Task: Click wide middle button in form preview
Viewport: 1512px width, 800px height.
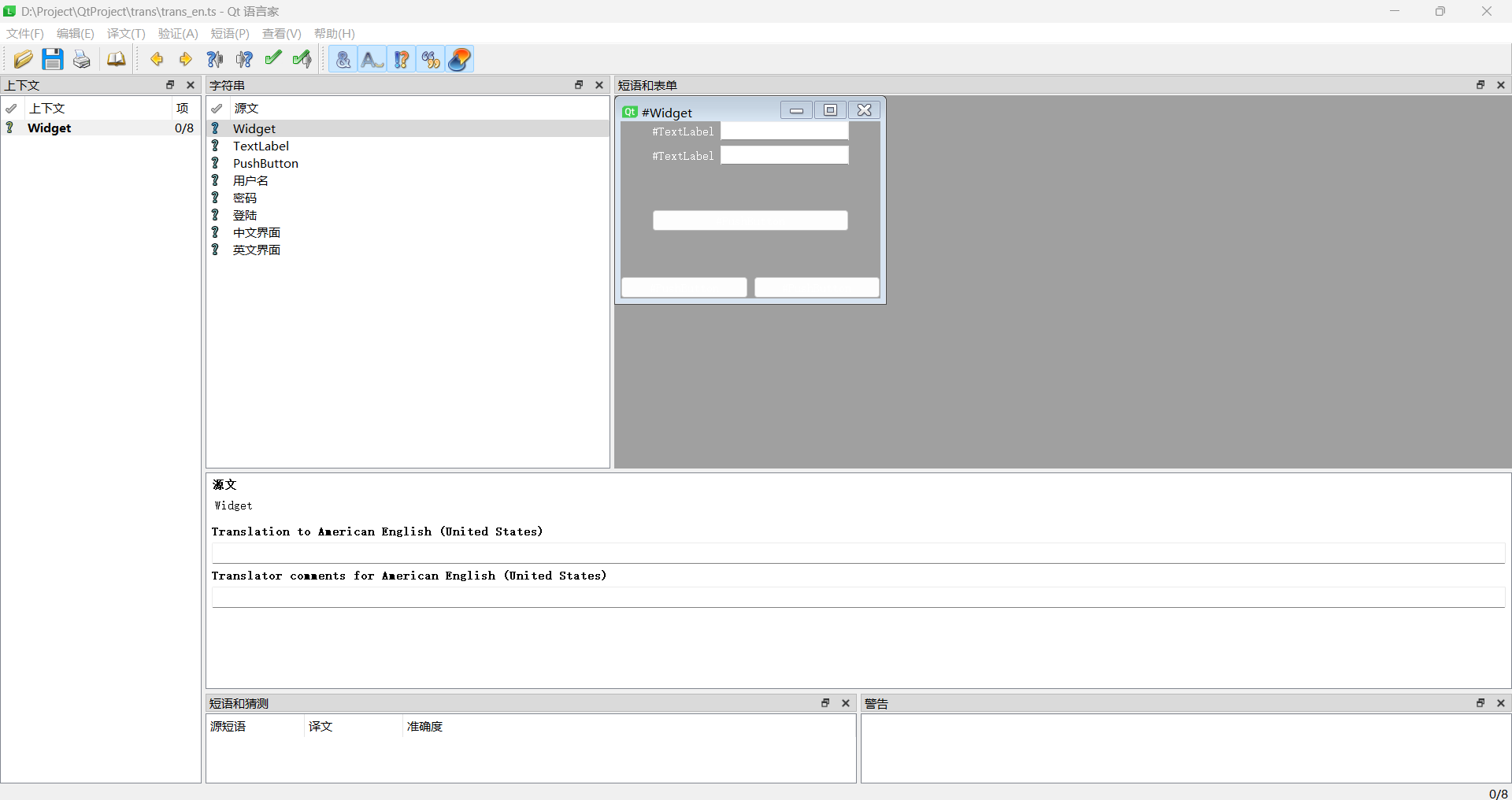Action: coord(750,220)
